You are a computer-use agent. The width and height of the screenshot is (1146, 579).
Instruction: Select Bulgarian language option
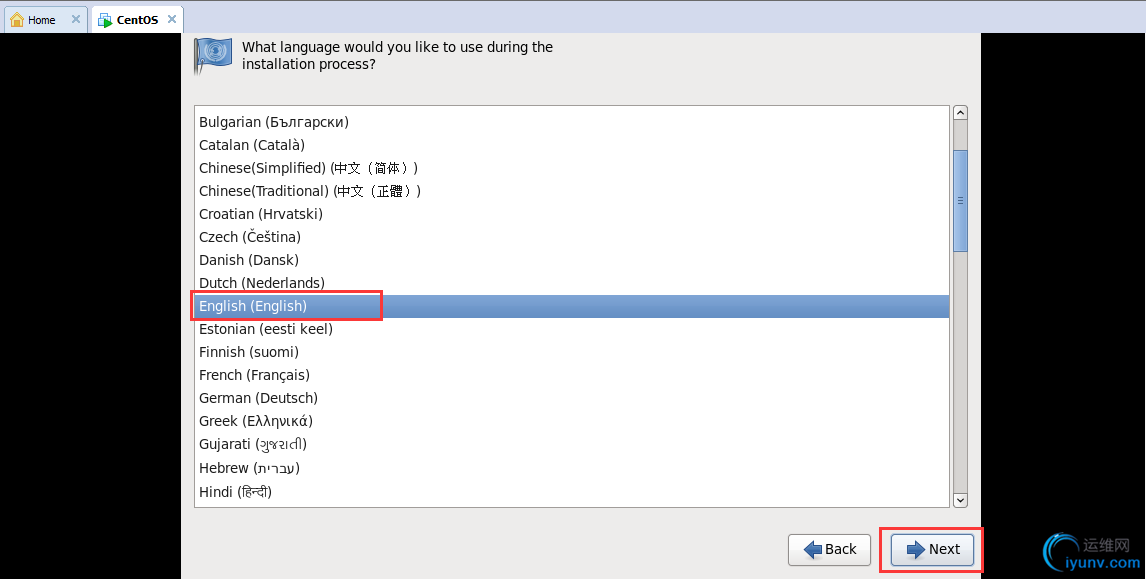click(x=273, y=122)
